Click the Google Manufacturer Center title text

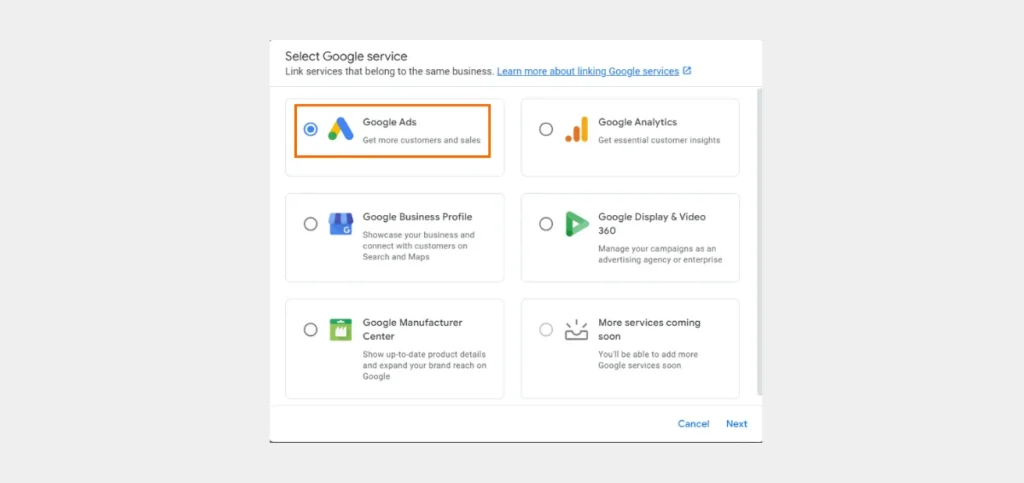click(413, 330)
